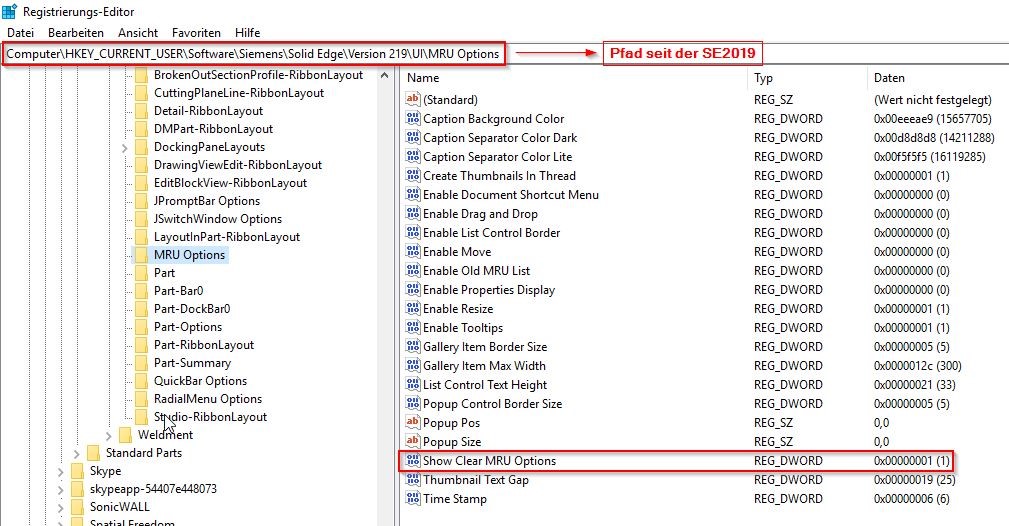The width and height of the screenshot is (1009, 526).
Task: Open the Hilfe menu
Action: 248,32
